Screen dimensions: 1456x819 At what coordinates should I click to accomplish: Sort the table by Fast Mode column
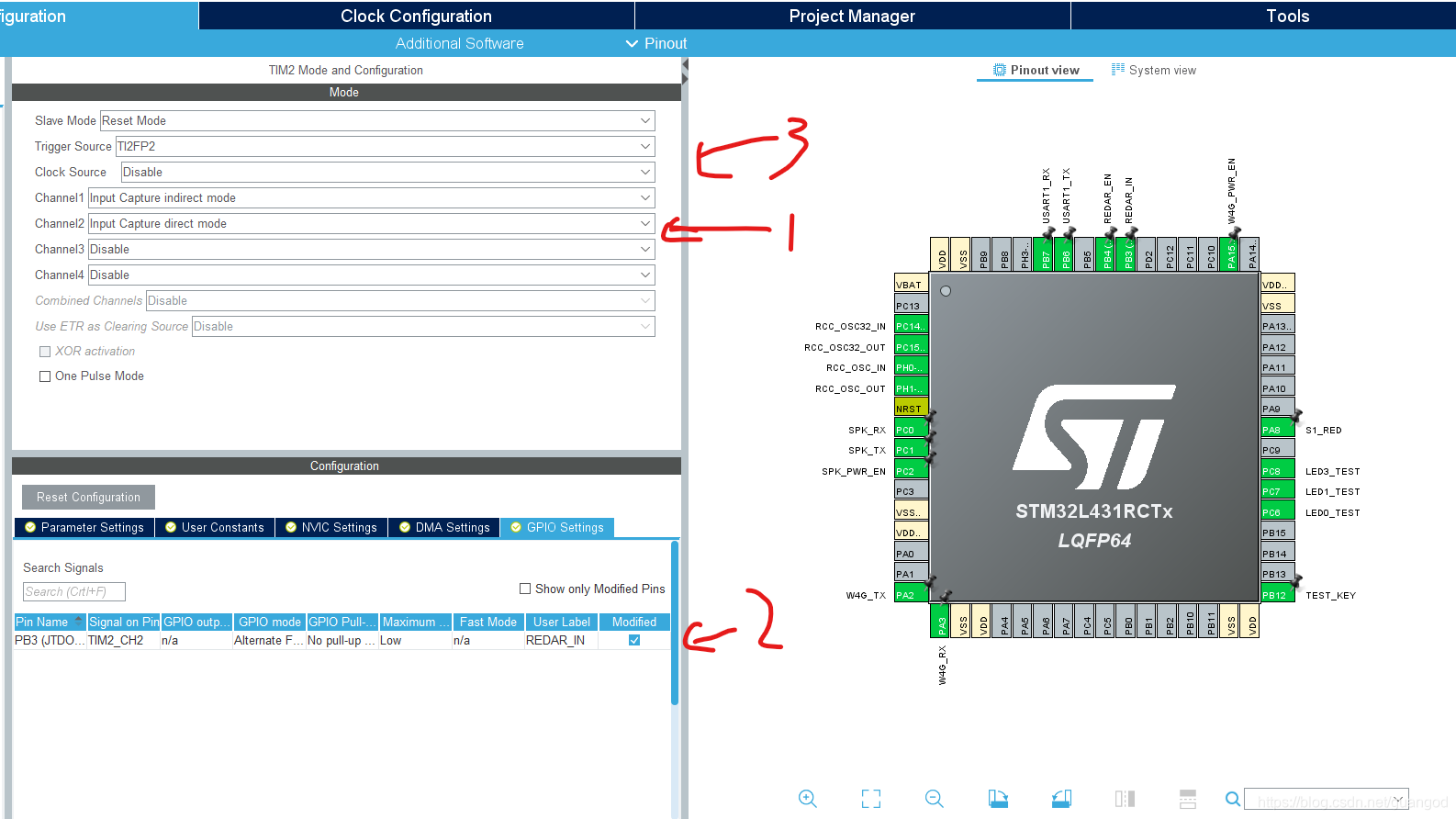click(488, 623)
